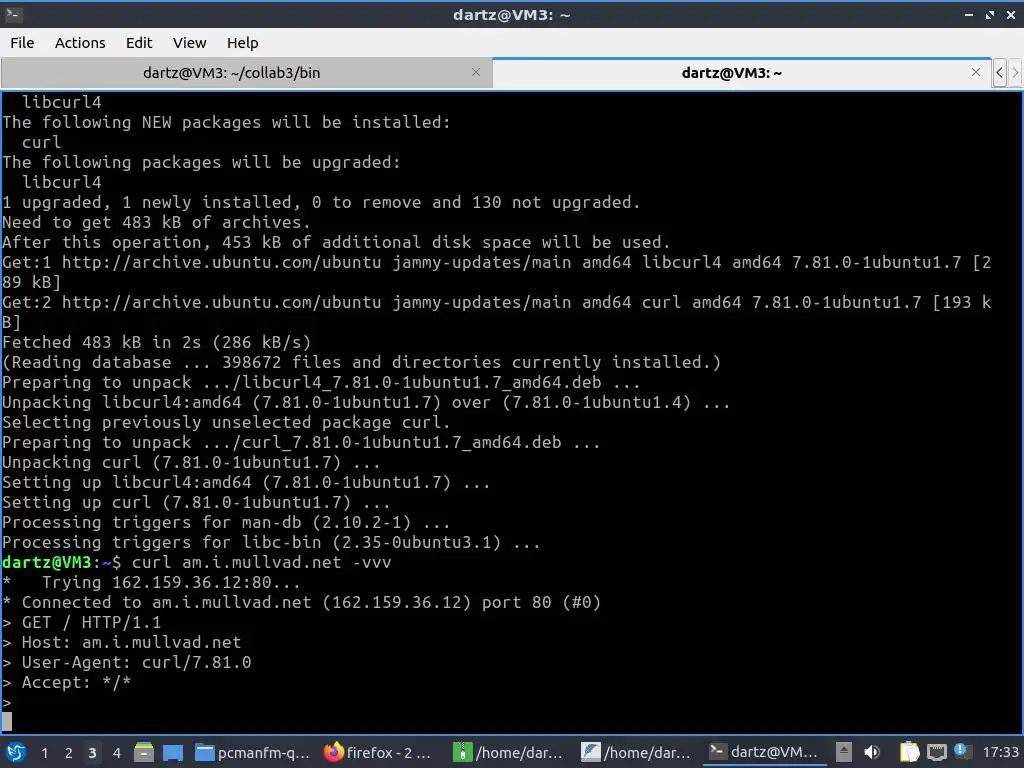Open the clipboard manager tray icon
Image resolution: width=1024 pixels, height=768 pixels.
[x=909, y=752]
